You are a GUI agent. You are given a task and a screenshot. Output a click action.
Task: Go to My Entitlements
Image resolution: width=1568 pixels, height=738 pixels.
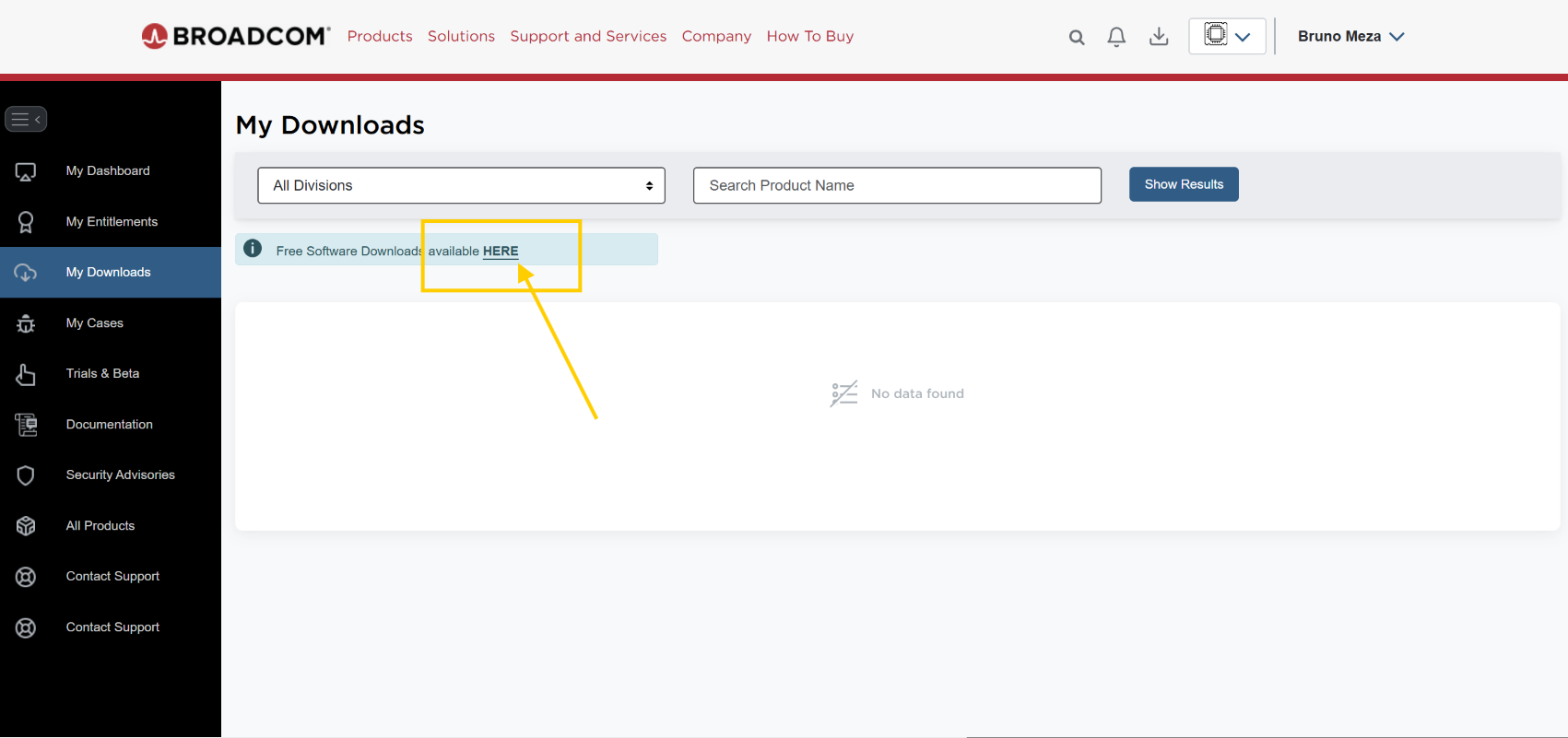[111, 222]
